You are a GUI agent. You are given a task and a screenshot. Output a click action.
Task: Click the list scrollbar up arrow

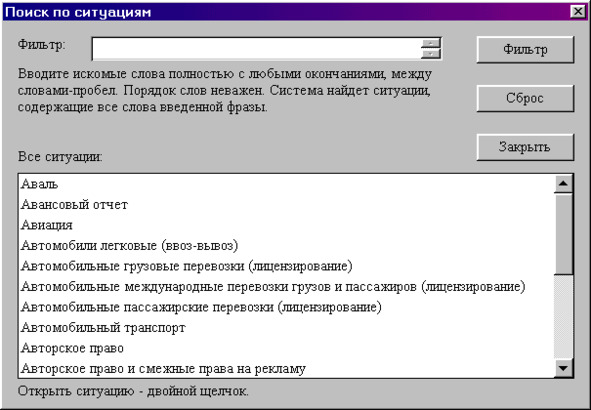(563, 184)
